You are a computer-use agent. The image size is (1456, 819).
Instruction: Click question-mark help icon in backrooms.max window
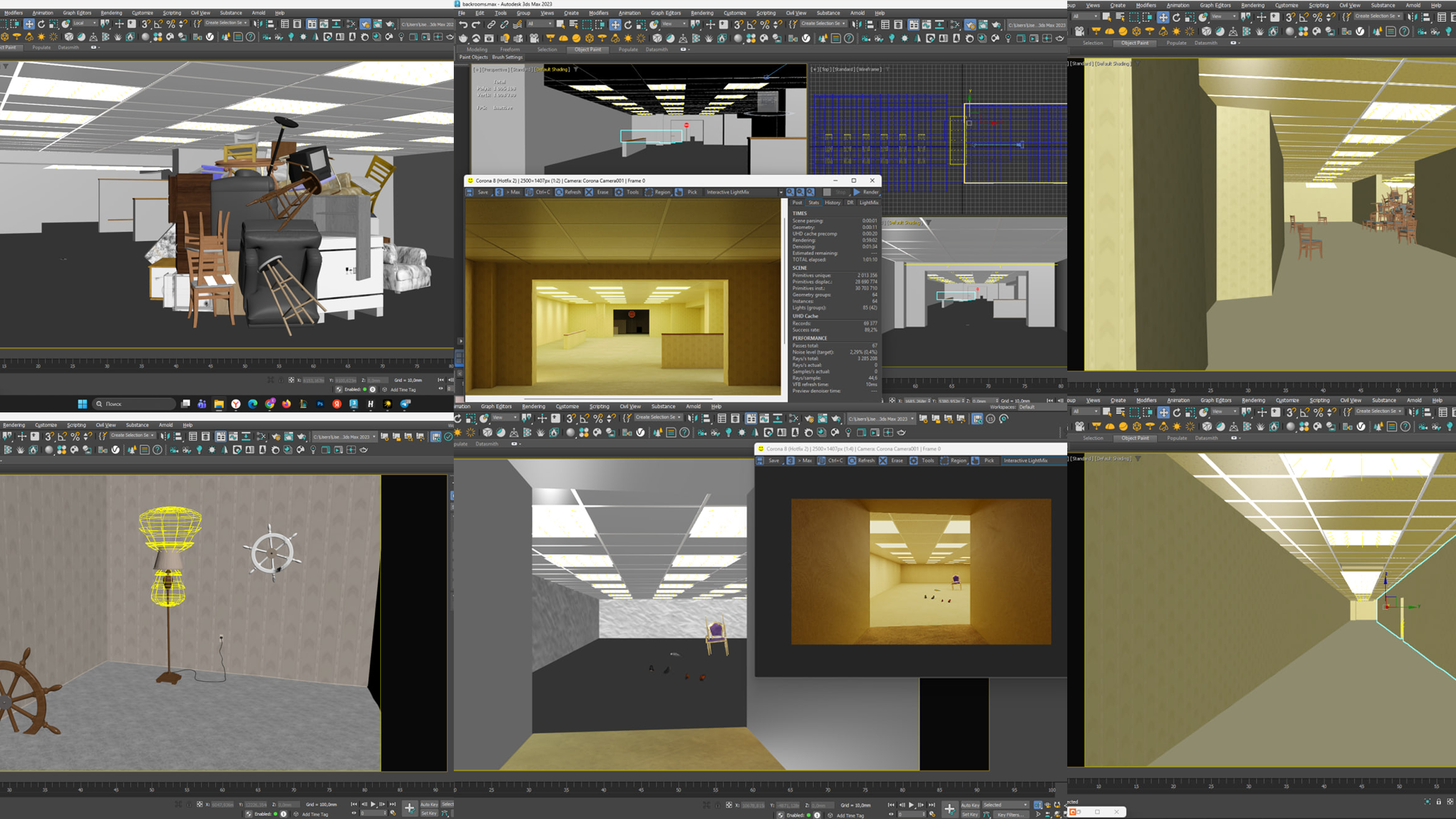click(x=849, y=38)
